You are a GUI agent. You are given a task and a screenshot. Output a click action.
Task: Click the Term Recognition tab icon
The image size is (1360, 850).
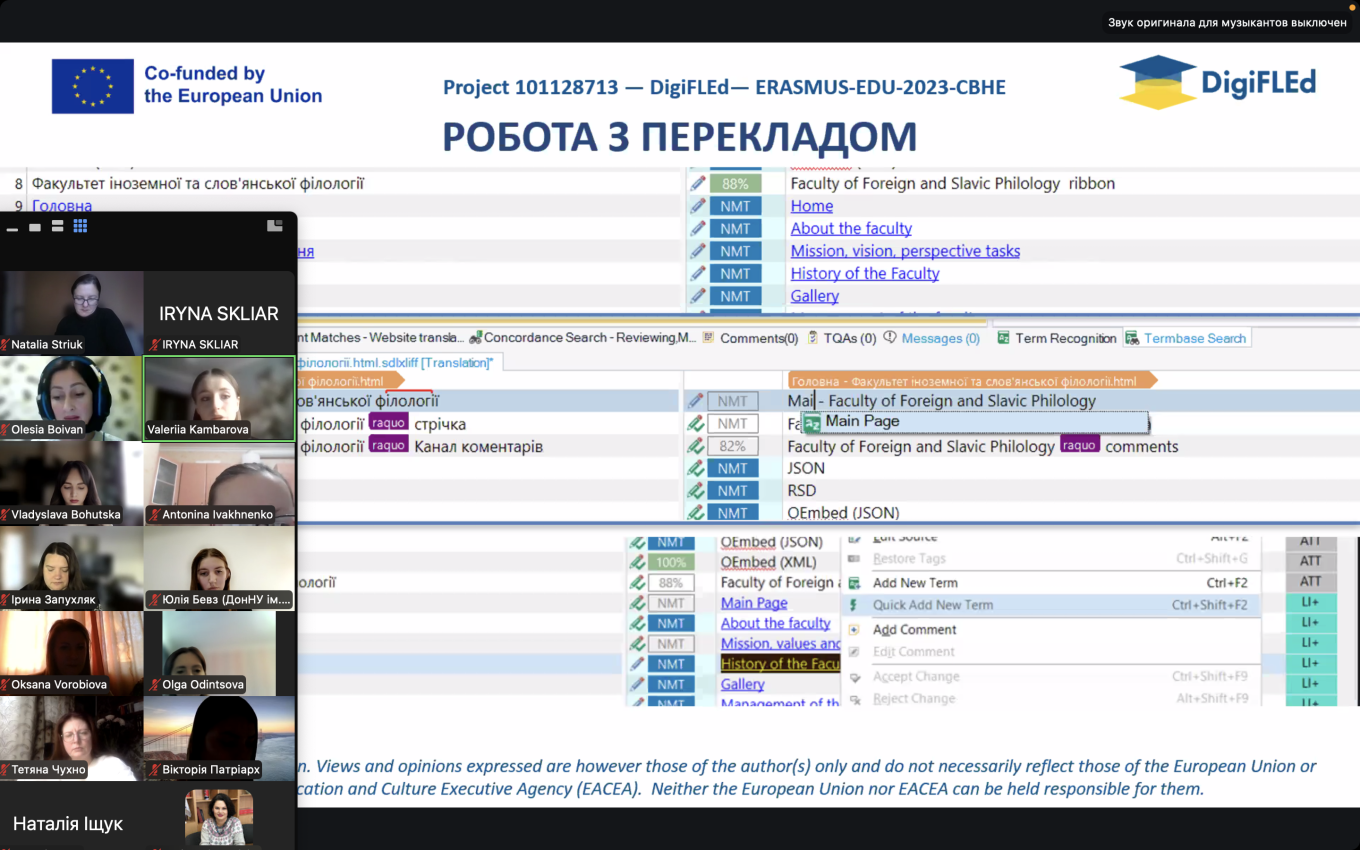[x=1004, y=338]
